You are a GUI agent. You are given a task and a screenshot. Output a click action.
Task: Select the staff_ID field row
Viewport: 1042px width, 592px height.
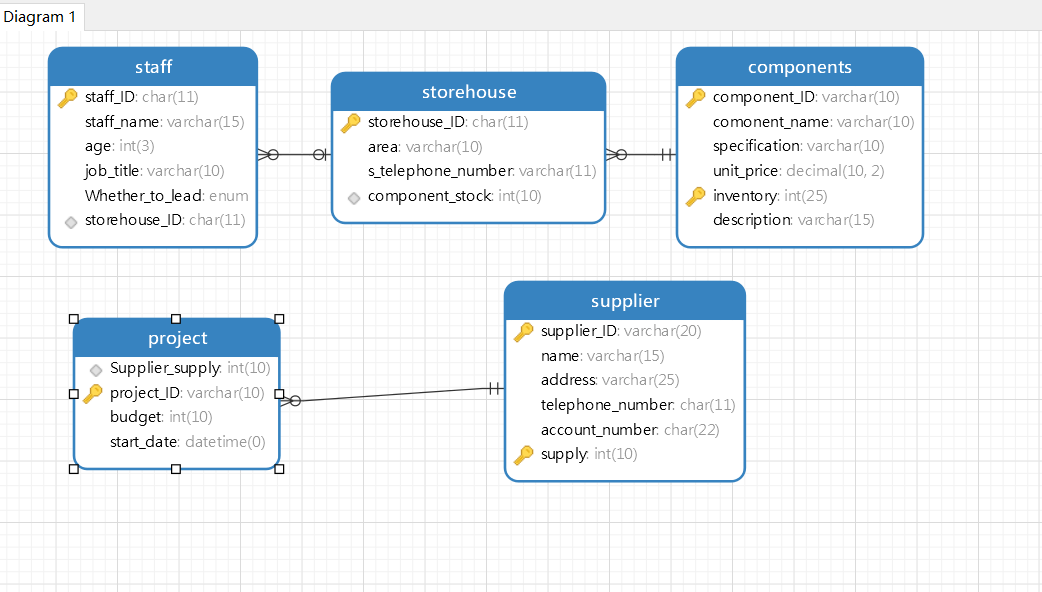[x=142, y=97]
